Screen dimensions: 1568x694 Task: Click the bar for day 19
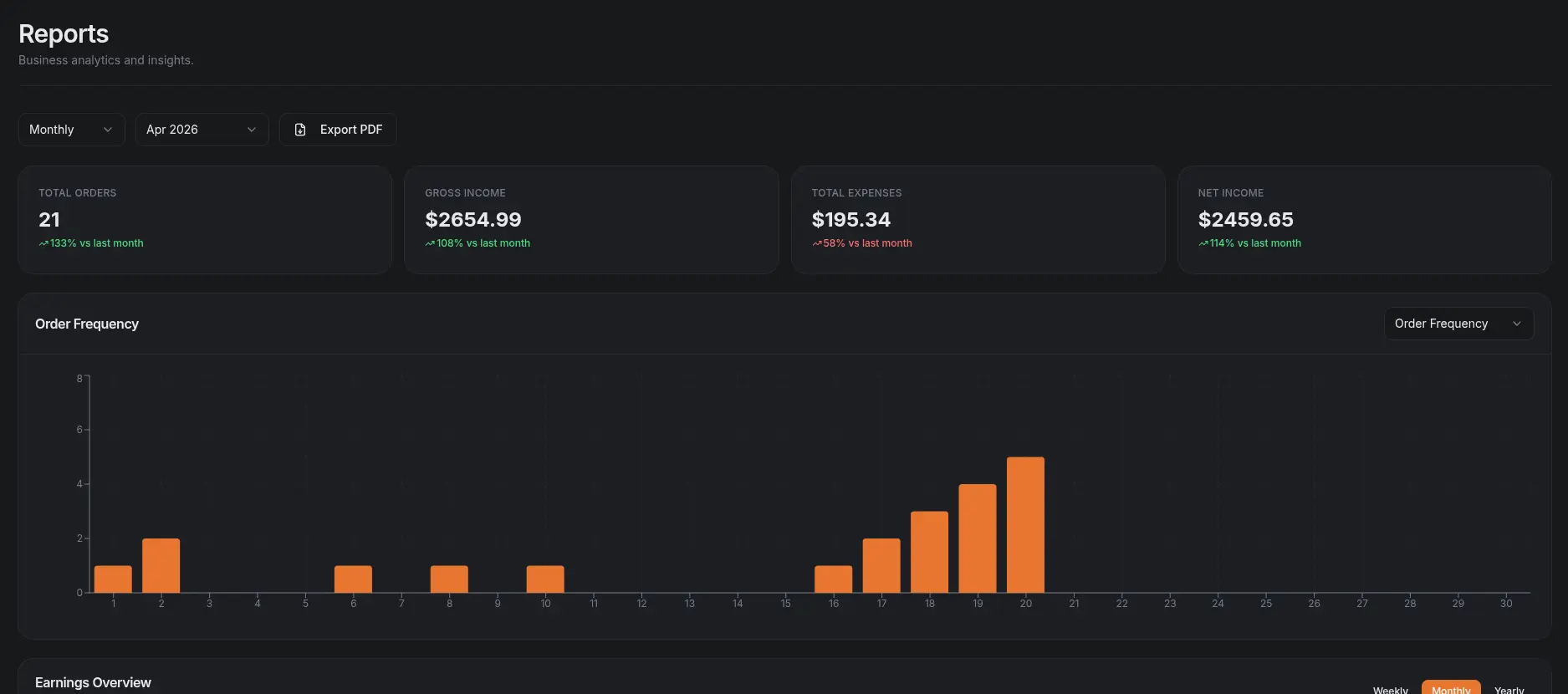coord(978,538)
